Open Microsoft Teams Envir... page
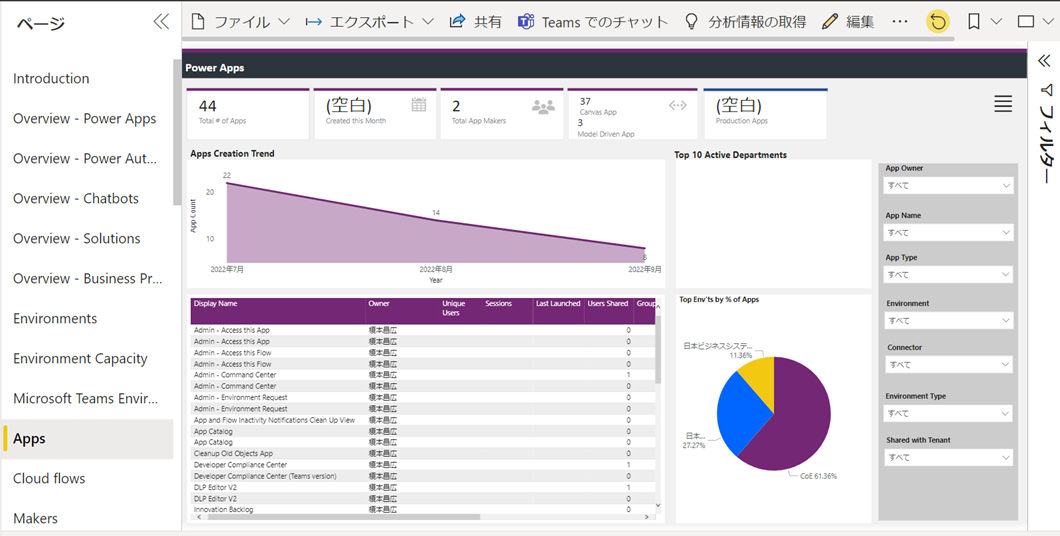The width and height of the screenshot is (1060, 536). (85, 398)
